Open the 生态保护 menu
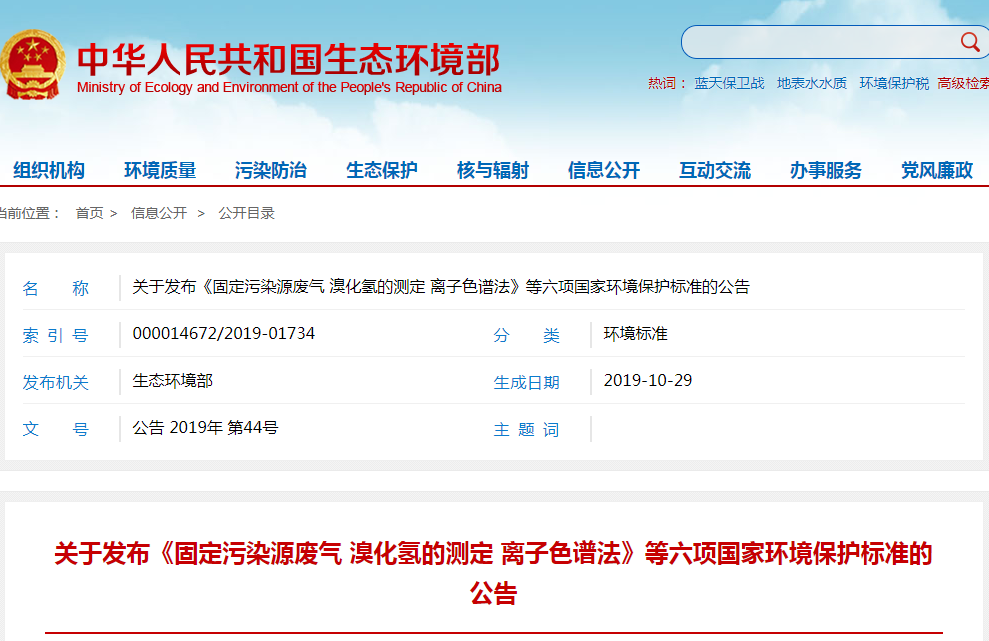The height and width of the screenshot is (641, 989). (x=382, y=170)
